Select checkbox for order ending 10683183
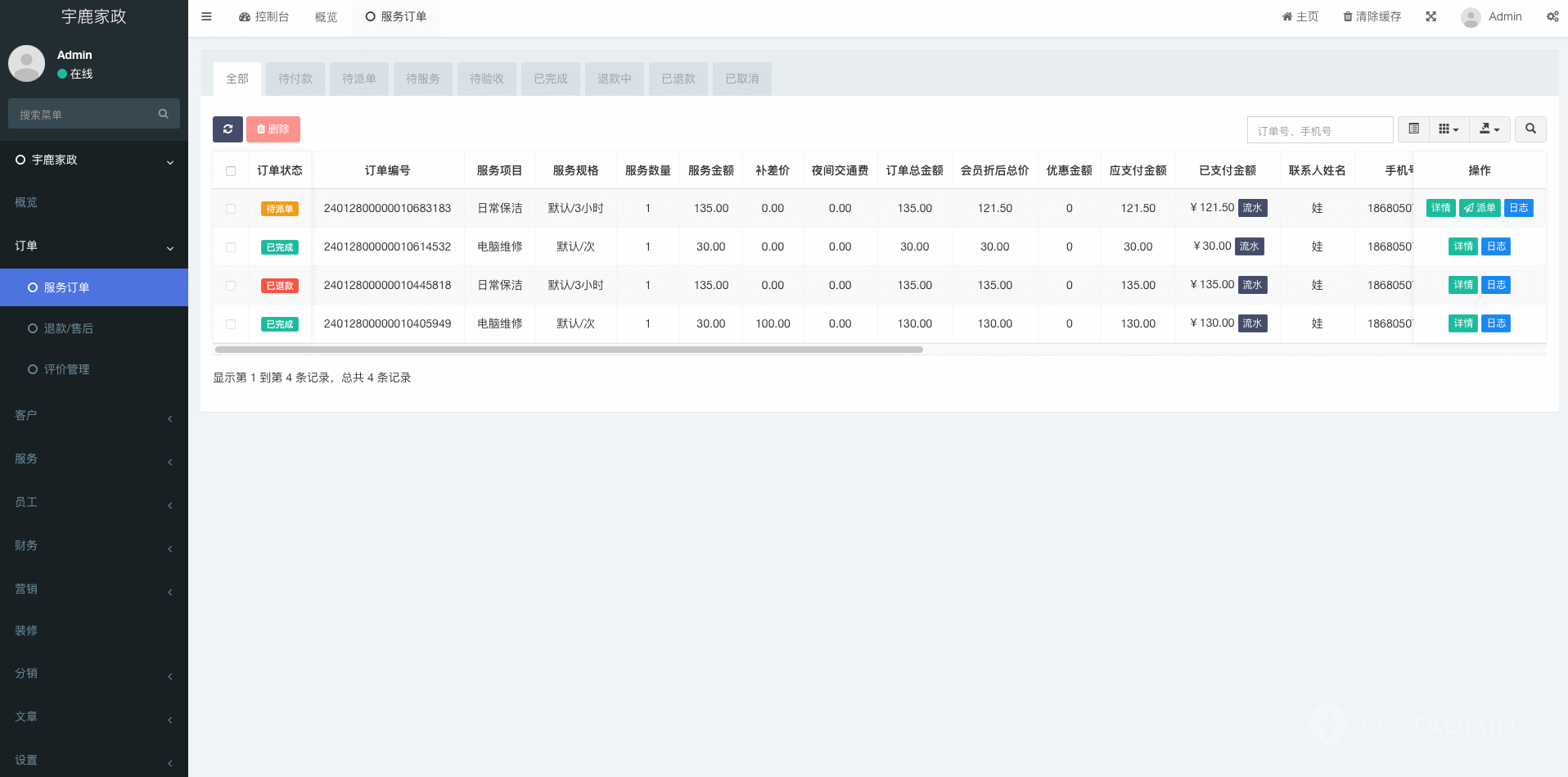Screen dimensions: 1568x777 click(x=231, y=209)
